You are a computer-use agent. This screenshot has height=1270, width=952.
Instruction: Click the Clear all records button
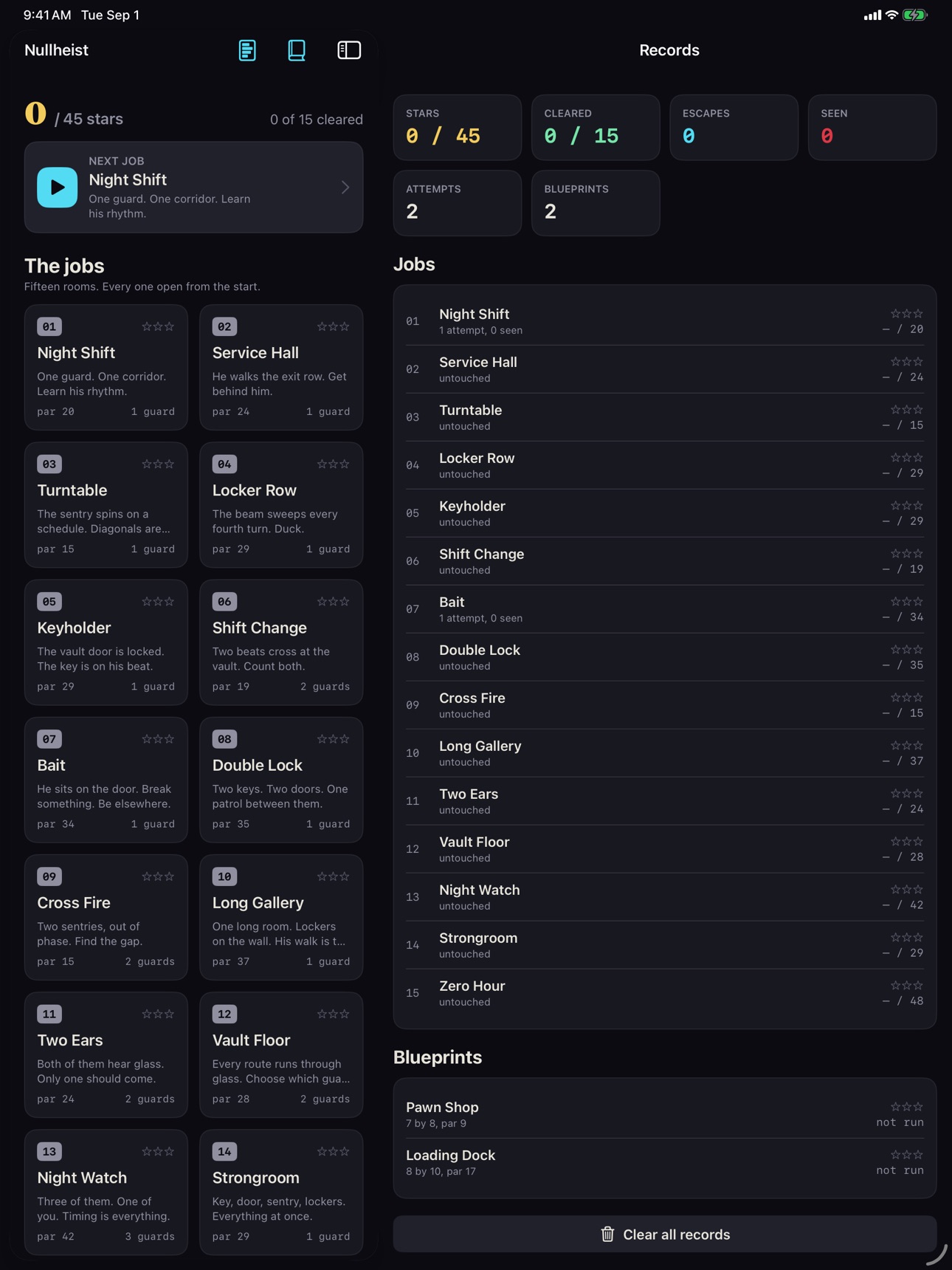coord(665,1234)
